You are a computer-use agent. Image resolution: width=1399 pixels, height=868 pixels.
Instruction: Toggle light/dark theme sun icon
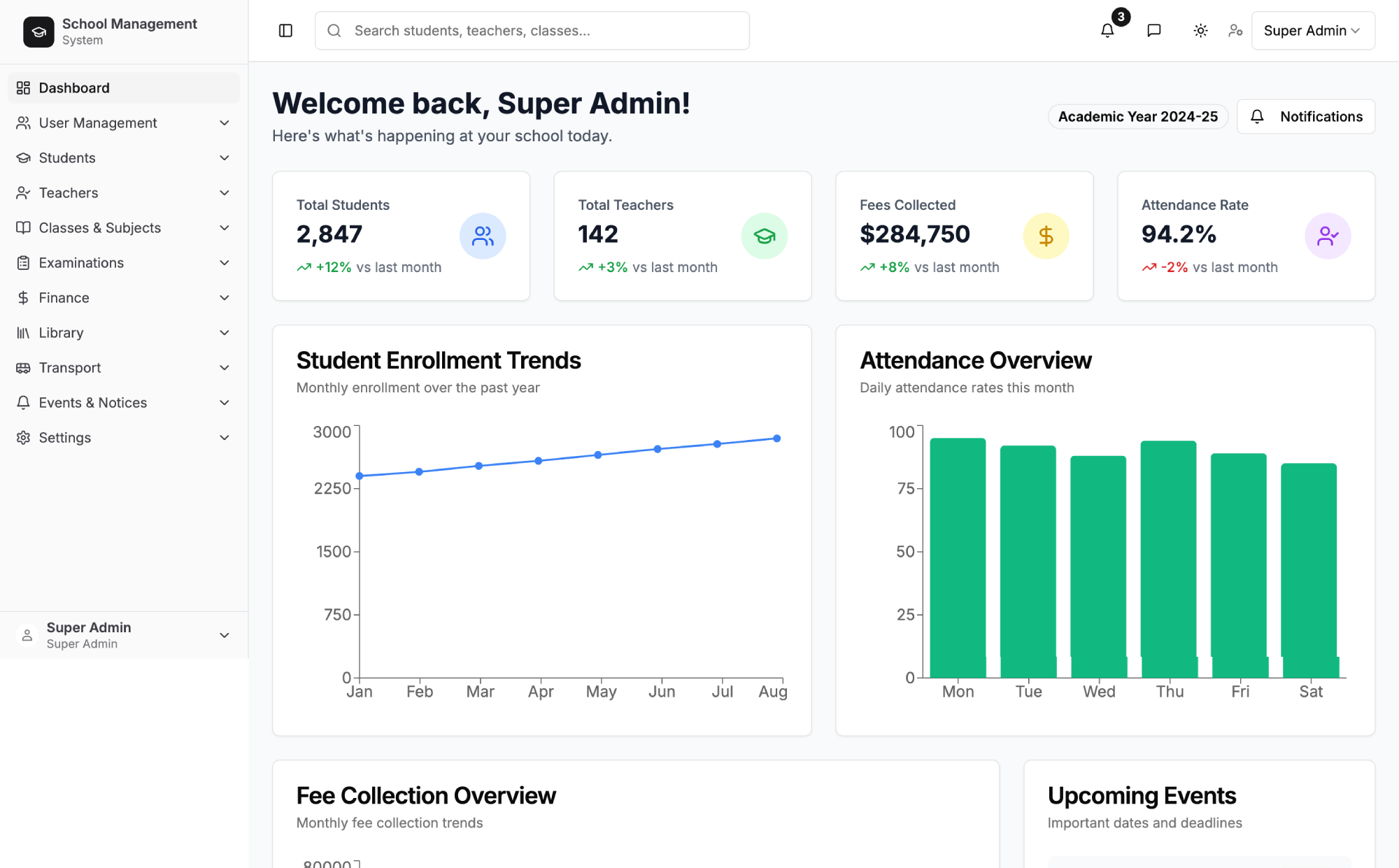(1200, 30)
